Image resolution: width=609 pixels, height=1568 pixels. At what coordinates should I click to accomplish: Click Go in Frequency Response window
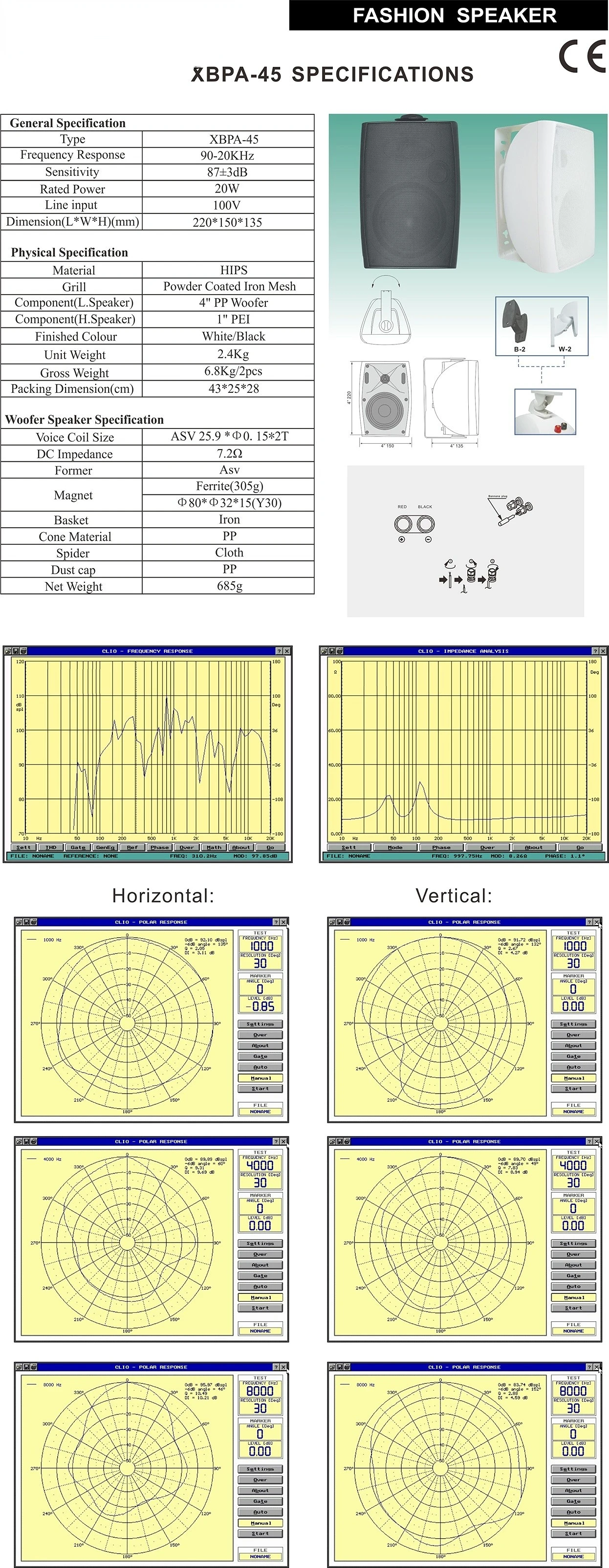coord(270,847)
